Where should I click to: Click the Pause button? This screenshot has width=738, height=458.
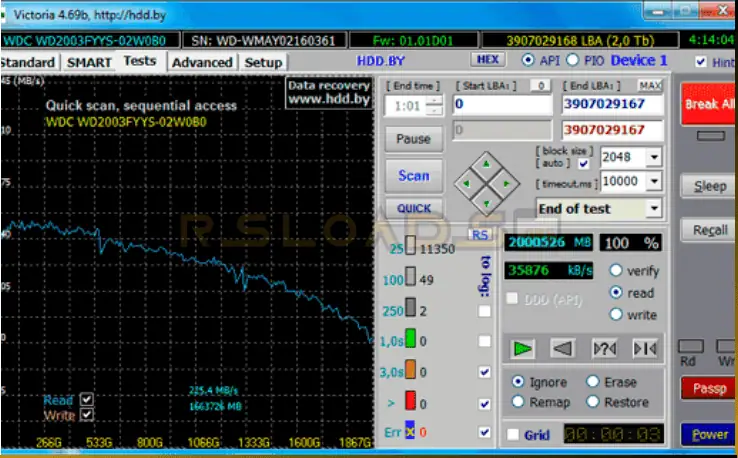pyautogui.click(x=413, y=138)
